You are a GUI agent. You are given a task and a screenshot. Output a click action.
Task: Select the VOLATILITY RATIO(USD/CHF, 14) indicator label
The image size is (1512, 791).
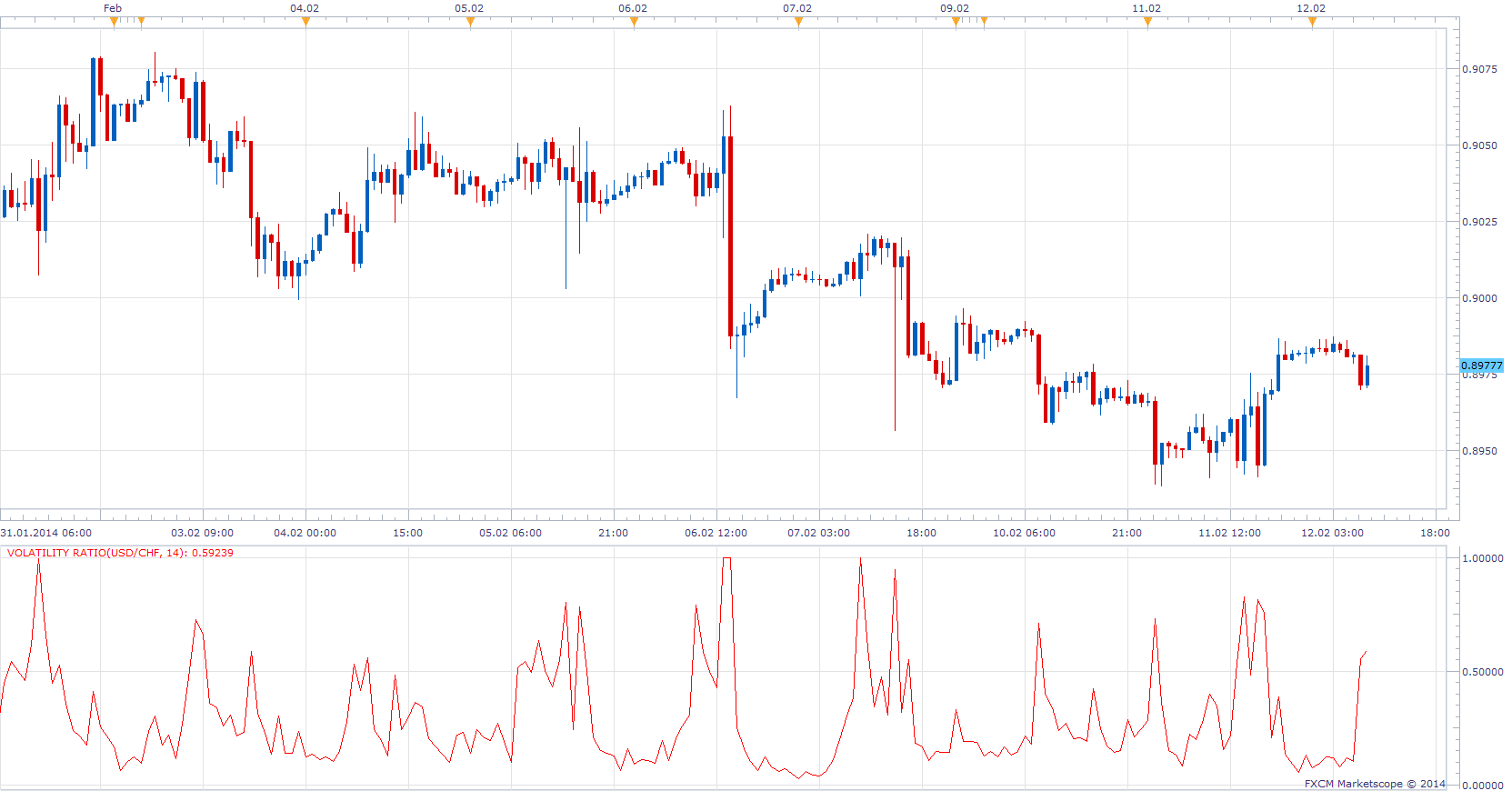[x=120, y=553]
